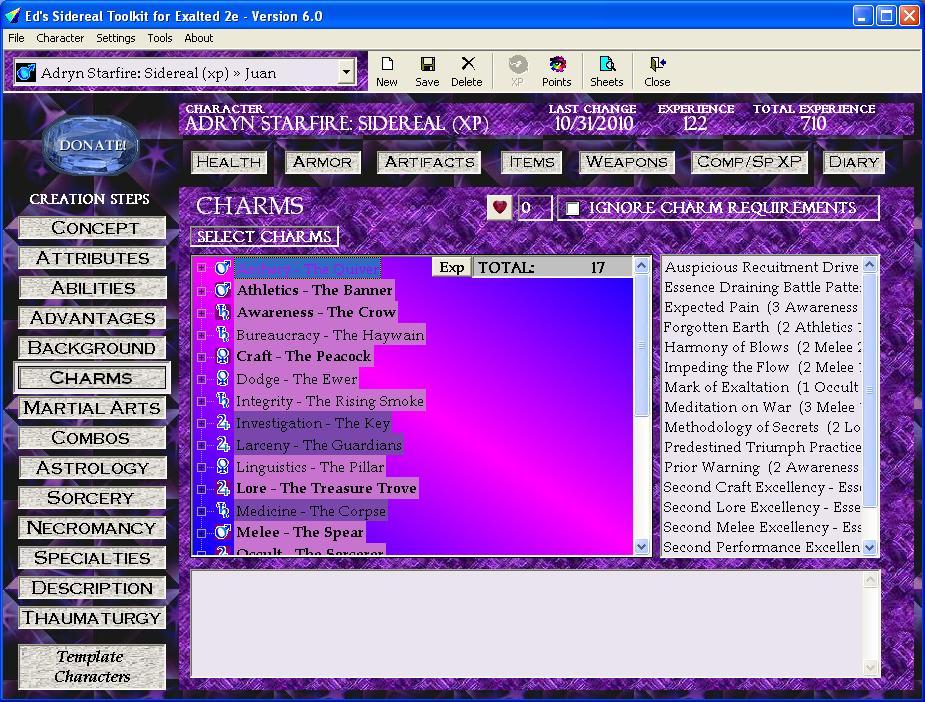The height and width of the screenshot is (702, 925).
Task: Open the Character menu
Action: [x=60, y=38]
